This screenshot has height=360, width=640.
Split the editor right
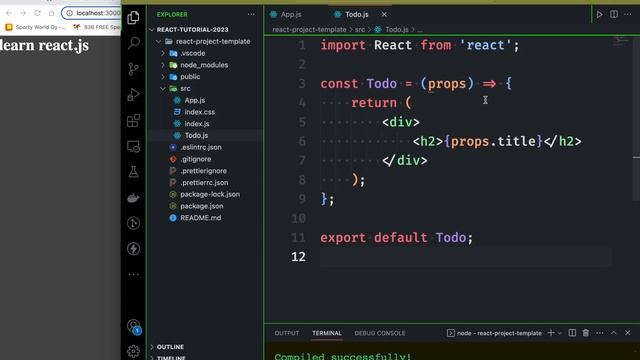tap(614, 14)
